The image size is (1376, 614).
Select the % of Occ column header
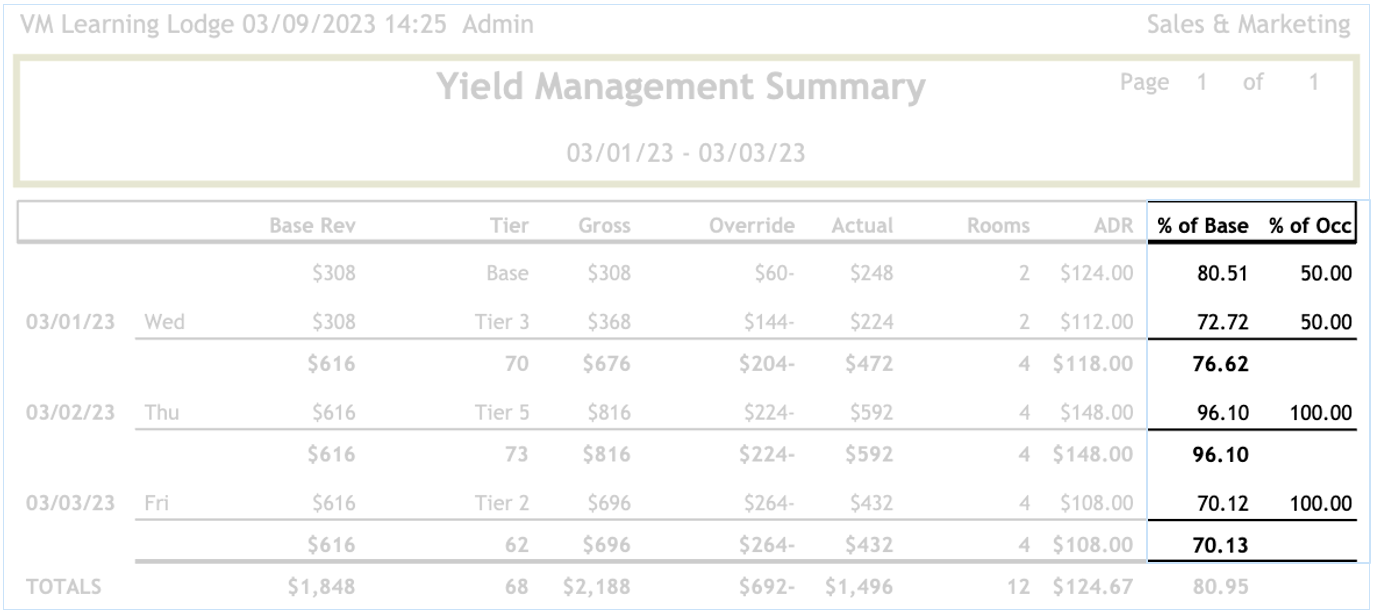(x=1311, y=226)
